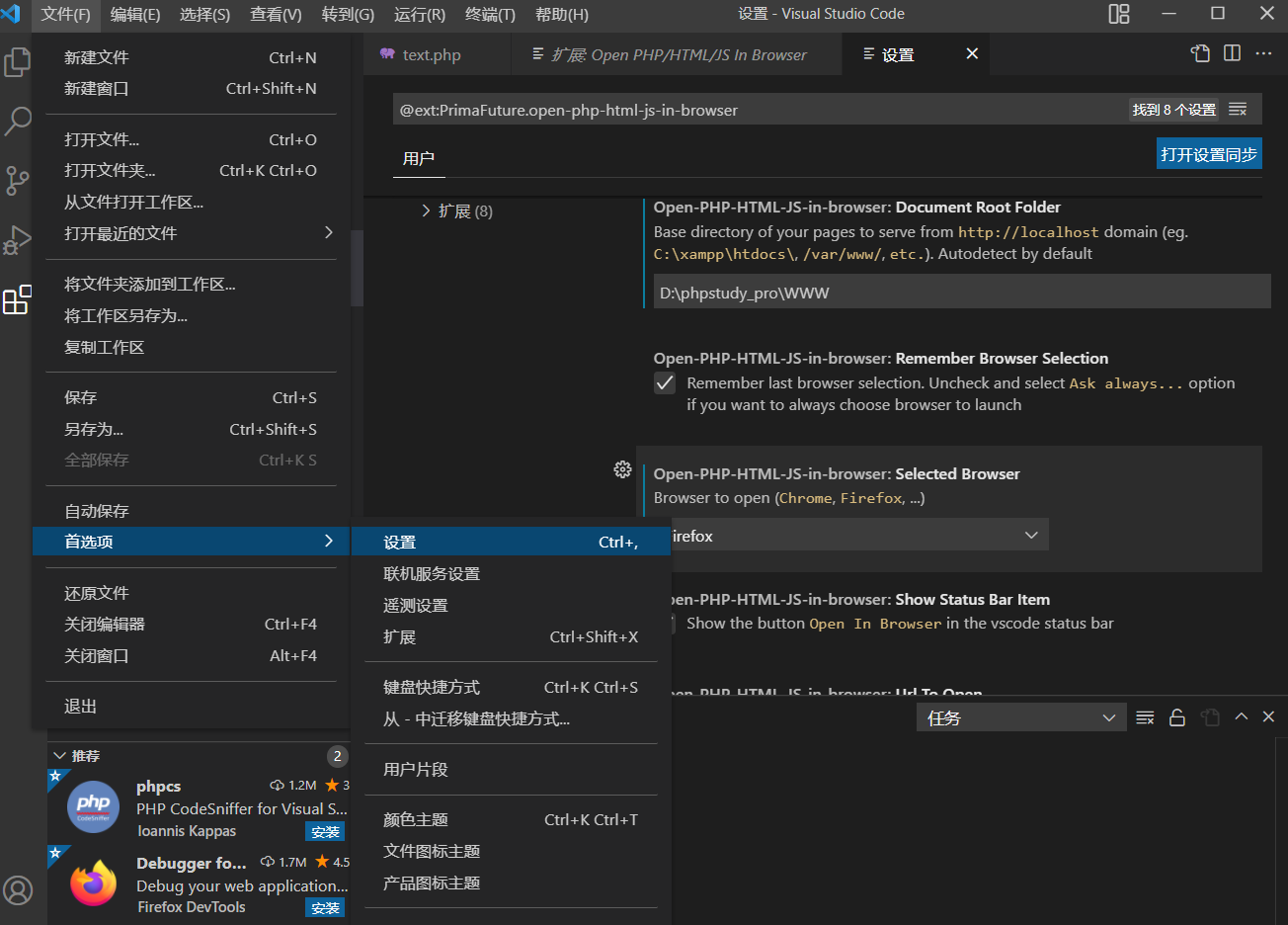1288x925 pixels.
Task: Select the 用户 settings scope tab
Action: [419, 158]
